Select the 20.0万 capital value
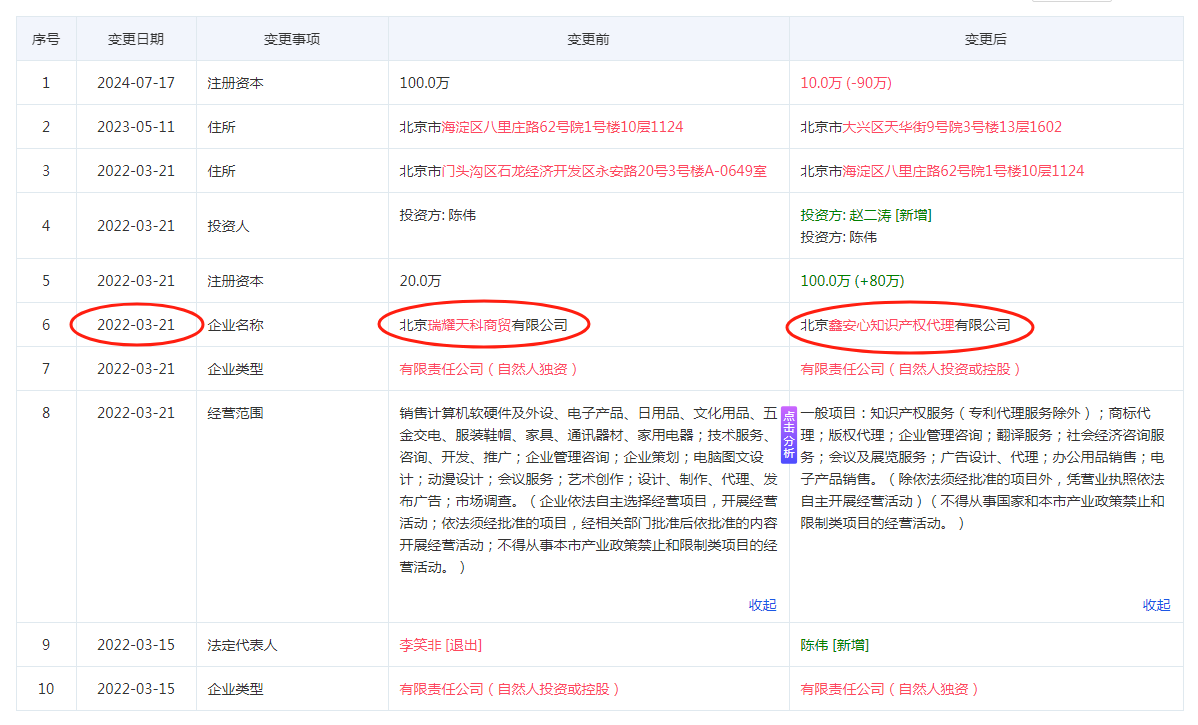 pos(420,281)
